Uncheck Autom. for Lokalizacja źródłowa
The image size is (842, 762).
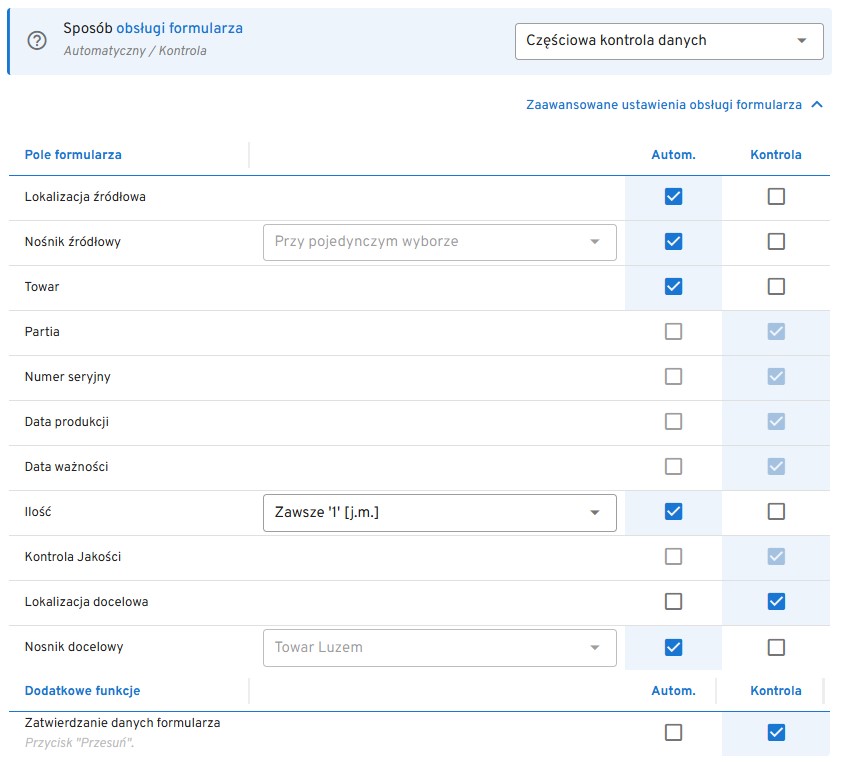[673, 197]
